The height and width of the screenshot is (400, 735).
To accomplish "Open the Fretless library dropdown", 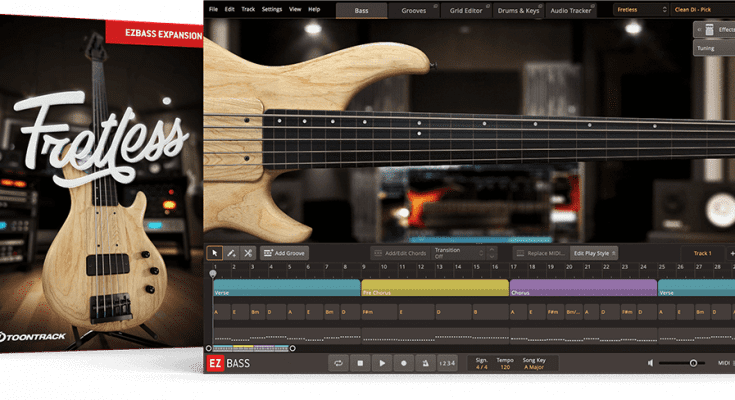I will 638,9.
